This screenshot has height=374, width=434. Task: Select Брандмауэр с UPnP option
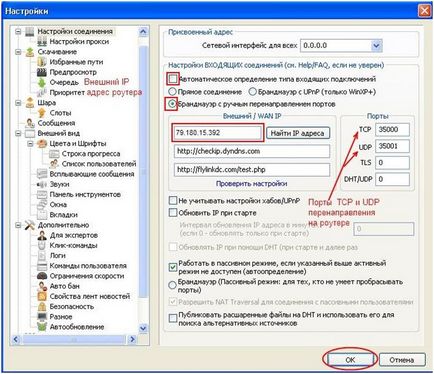pyautogui.click(x=253, y=92)
